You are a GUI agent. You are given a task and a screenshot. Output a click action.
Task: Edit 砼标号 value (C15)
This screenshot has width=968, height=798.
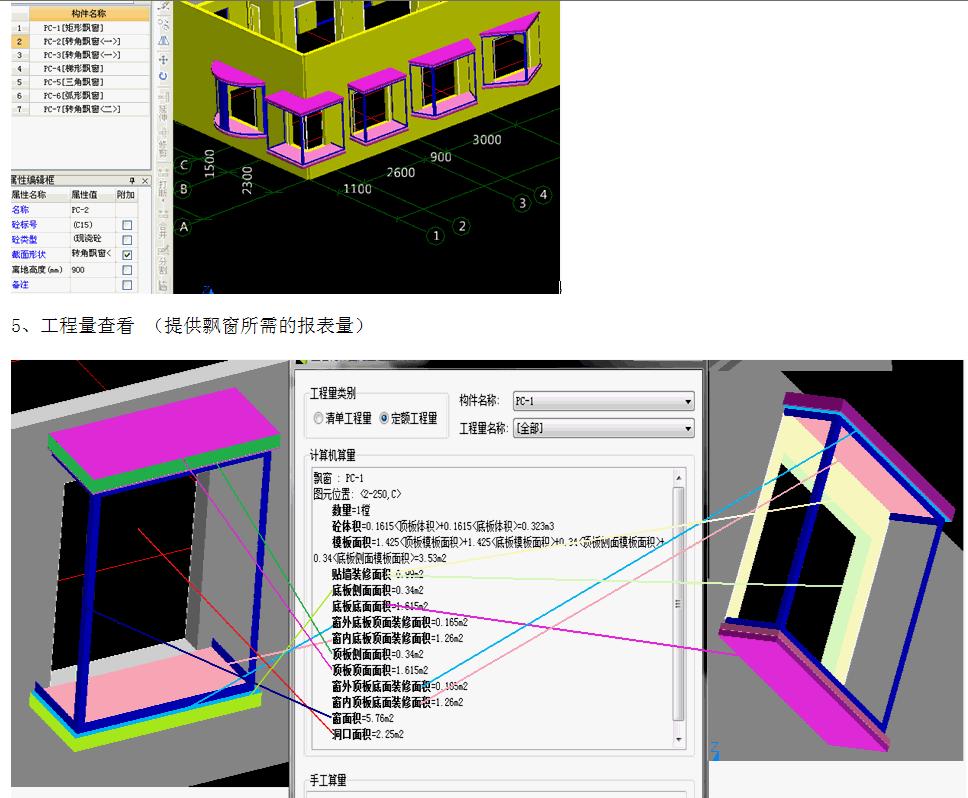[93, 225]
